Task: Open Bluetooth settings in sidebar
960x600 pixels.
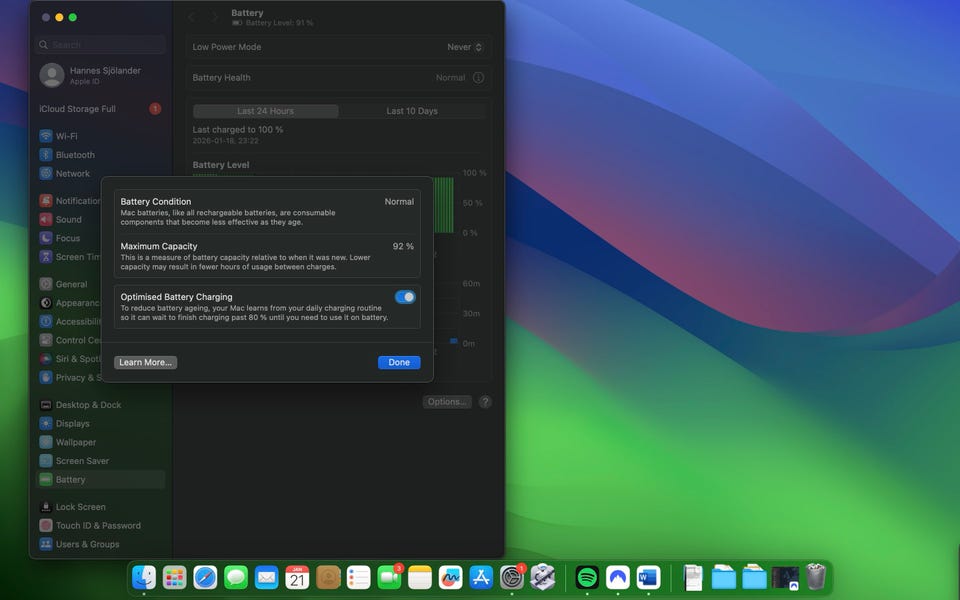Action: tap(75, 155)
